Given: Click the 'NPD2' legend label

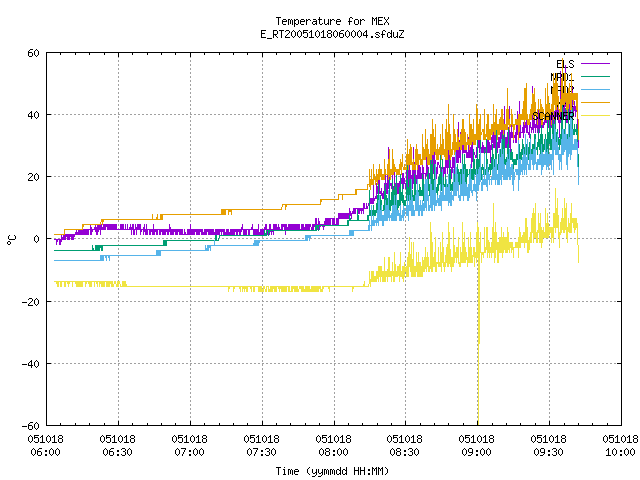Looking at the screenshot, I should click(x=562, y=90).
